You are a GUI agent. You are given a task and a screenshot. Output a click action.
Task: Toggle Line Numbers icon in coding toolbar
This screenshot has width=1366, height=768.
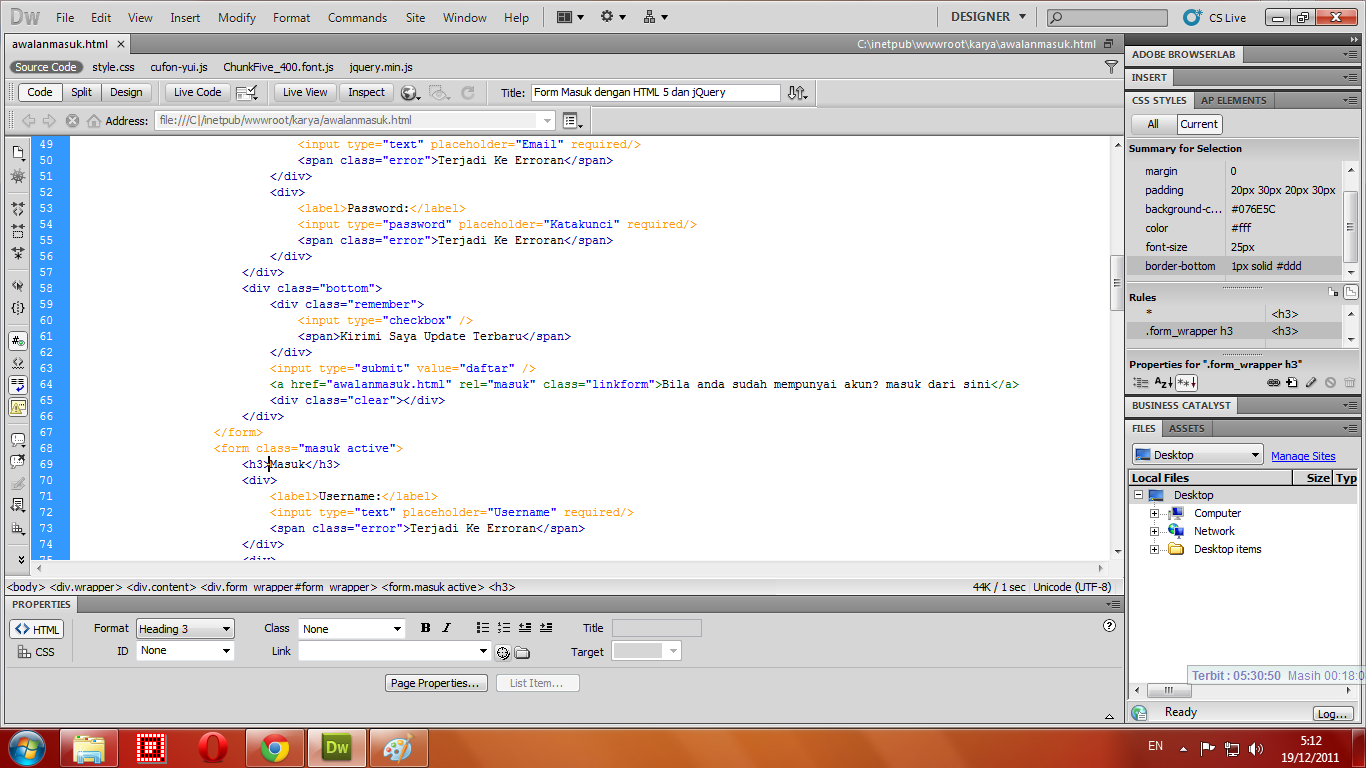pos(17,341)
